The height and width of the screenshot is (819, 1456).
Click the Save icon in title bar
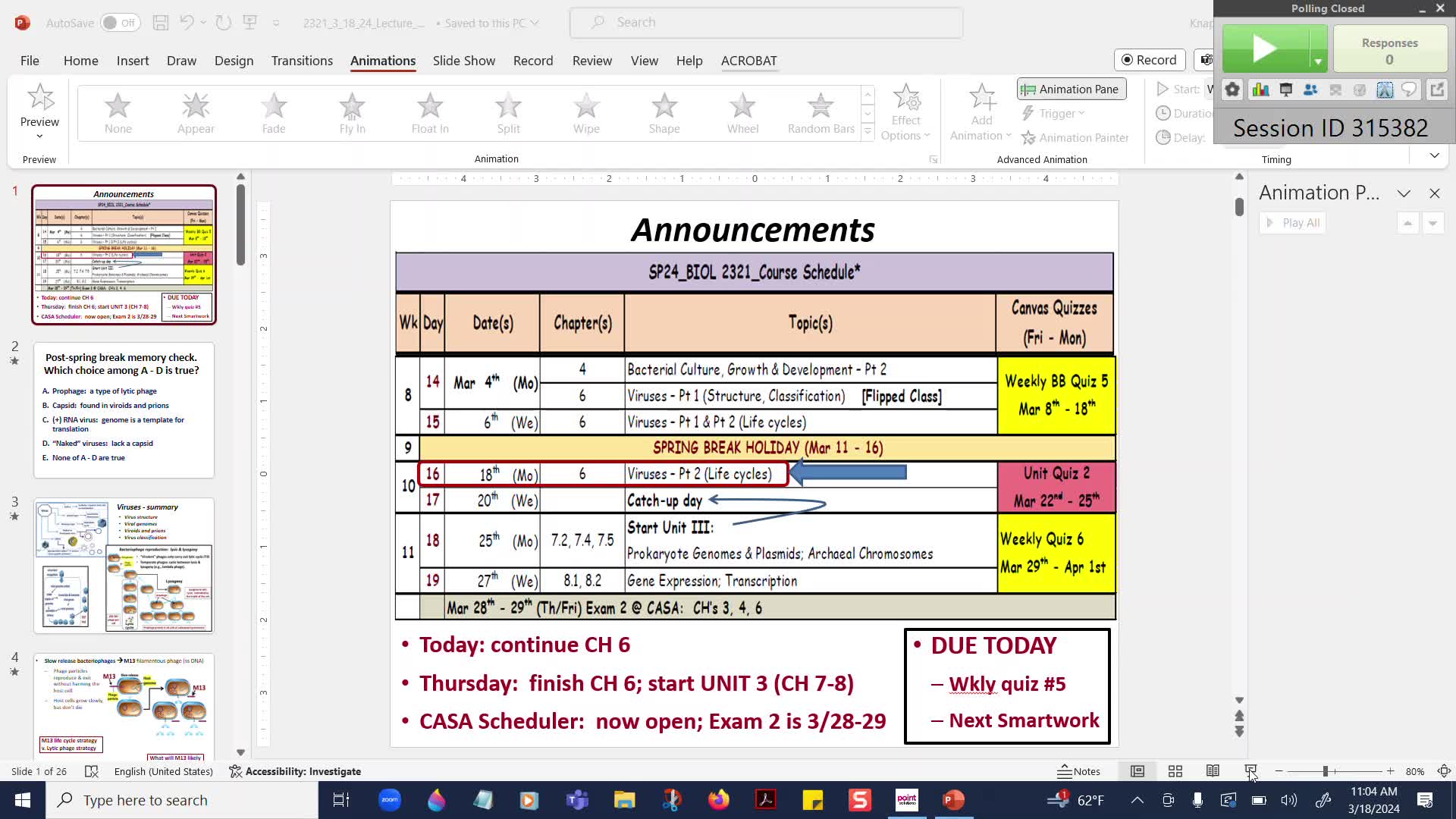pos(160,23)
